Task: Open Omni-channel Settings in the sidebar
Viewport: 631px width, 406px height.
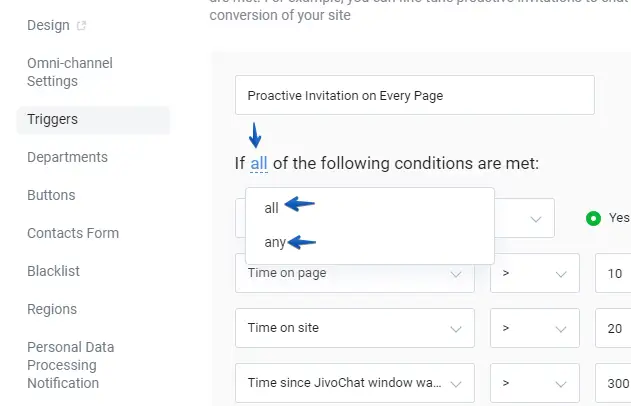Action: coord(69,72)
